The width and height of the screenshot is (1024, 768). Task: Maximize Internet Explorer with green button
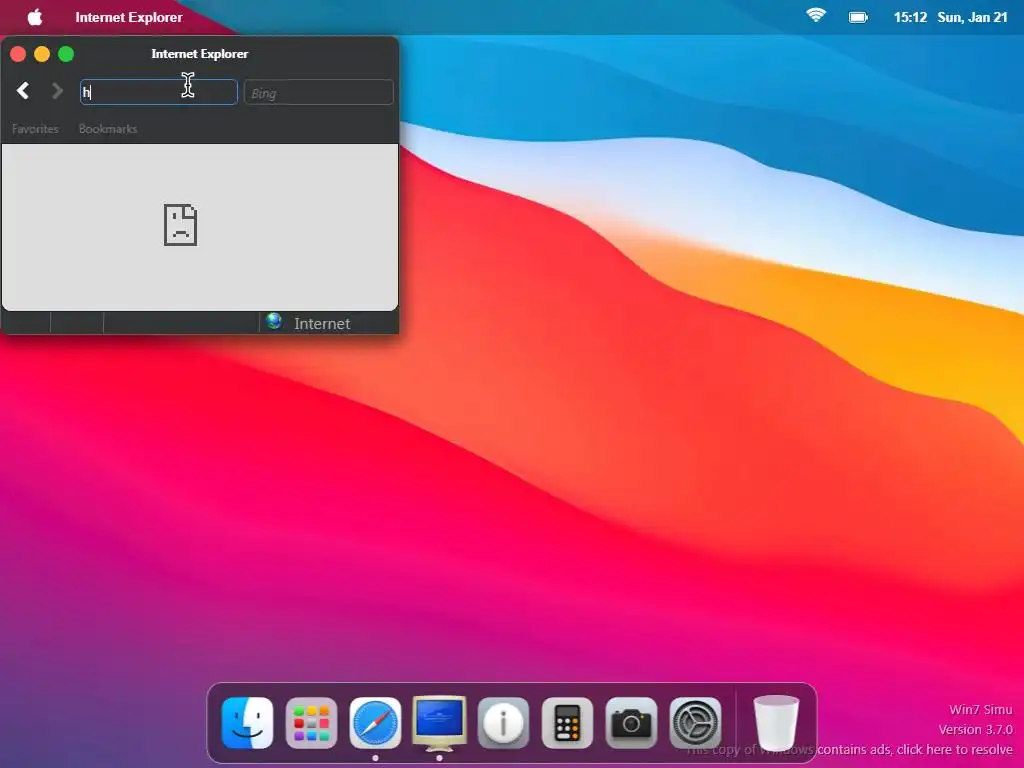(66, 54)
